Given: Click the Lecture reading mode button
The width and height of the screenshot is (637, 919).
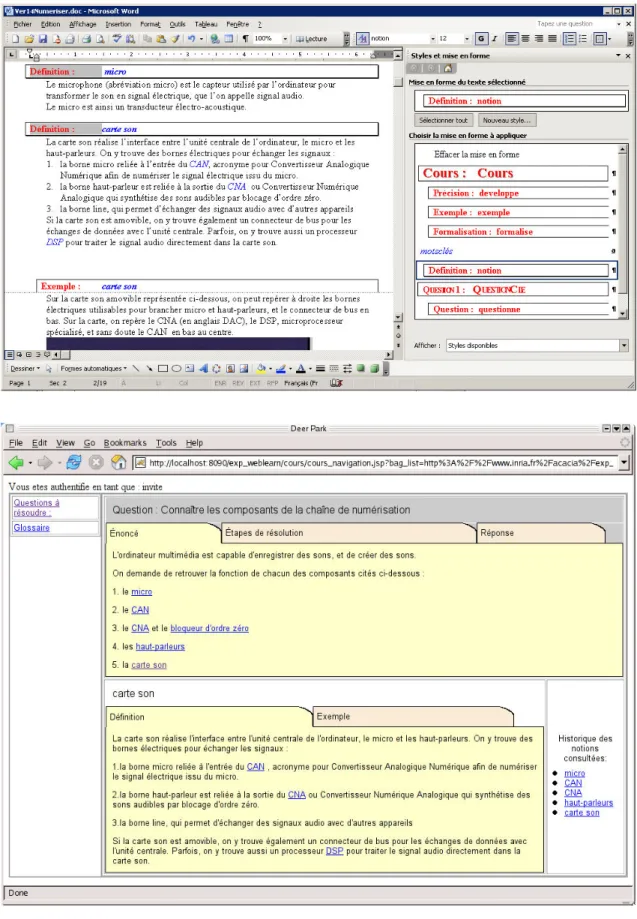Looking at the screenshot, I should coord(312,39).
